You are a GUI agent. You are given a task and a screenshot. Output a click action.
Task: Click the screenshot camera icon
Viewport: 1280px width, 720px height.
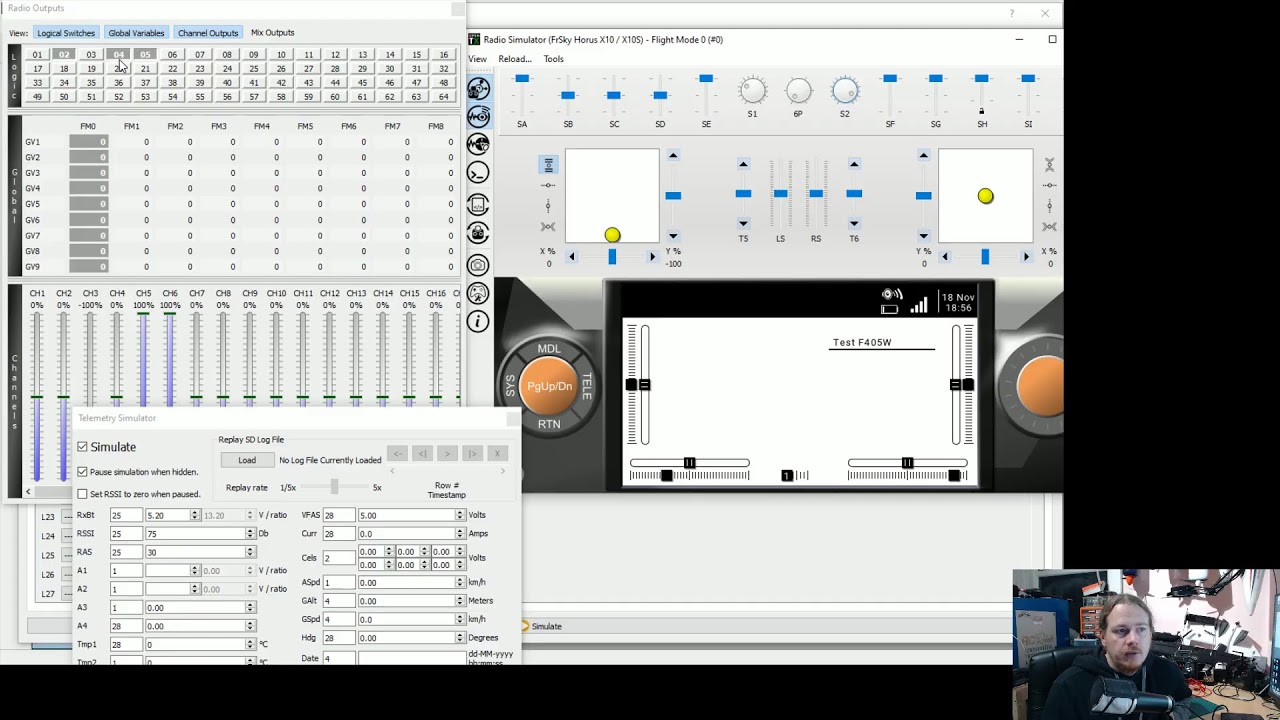pos(478,265)
